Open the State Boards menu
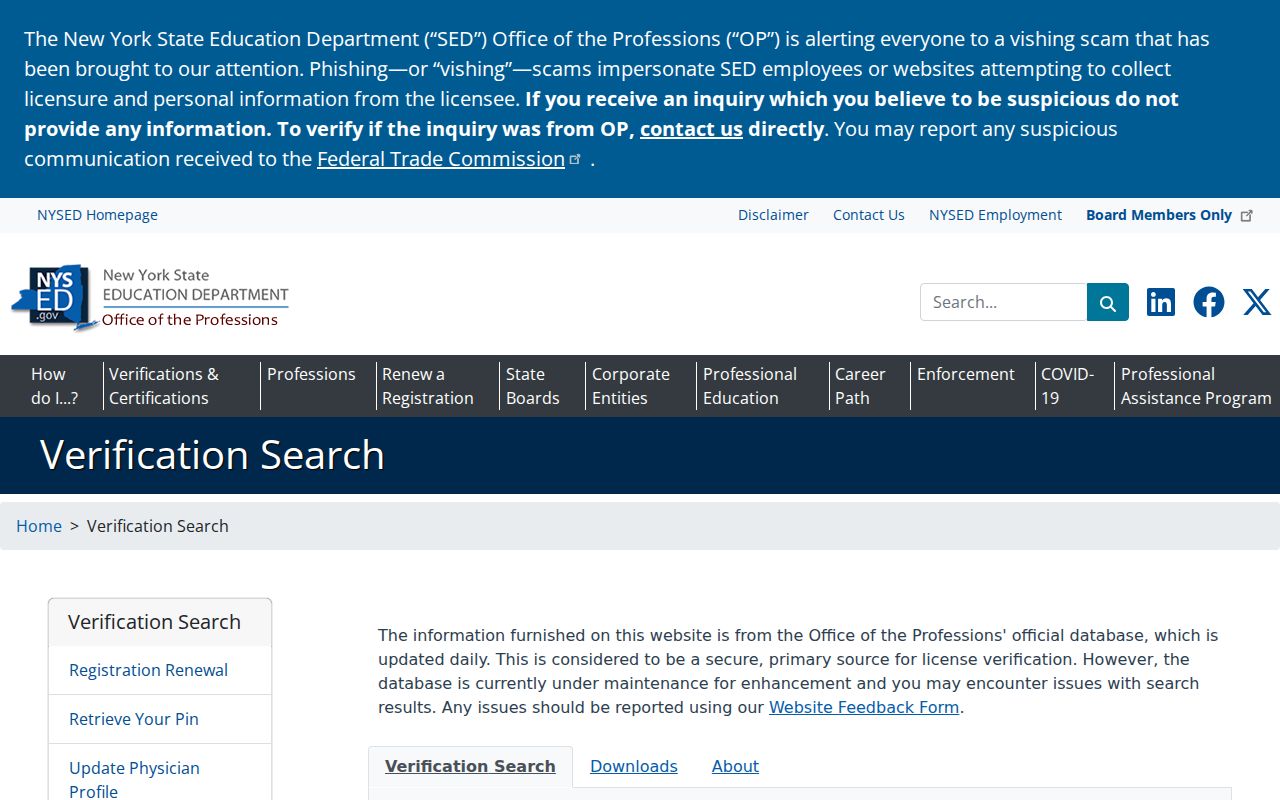 (533, 386)
